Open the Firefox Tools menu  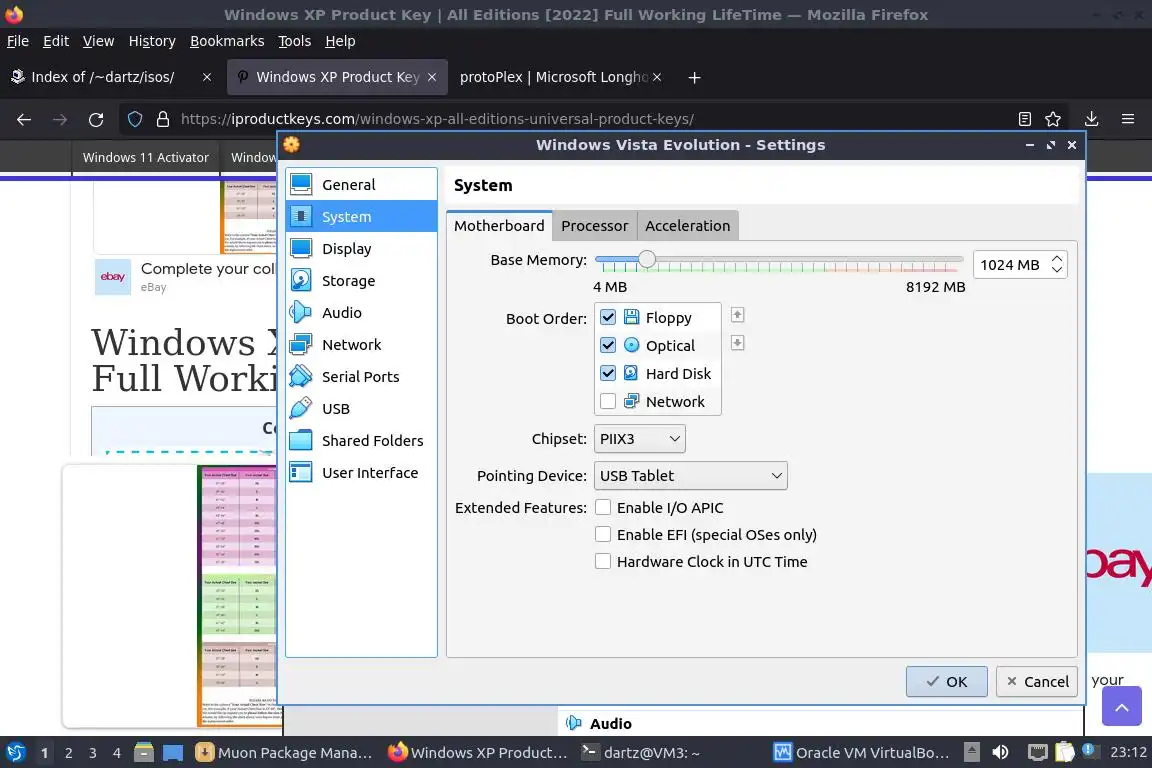tap(295, 41)
